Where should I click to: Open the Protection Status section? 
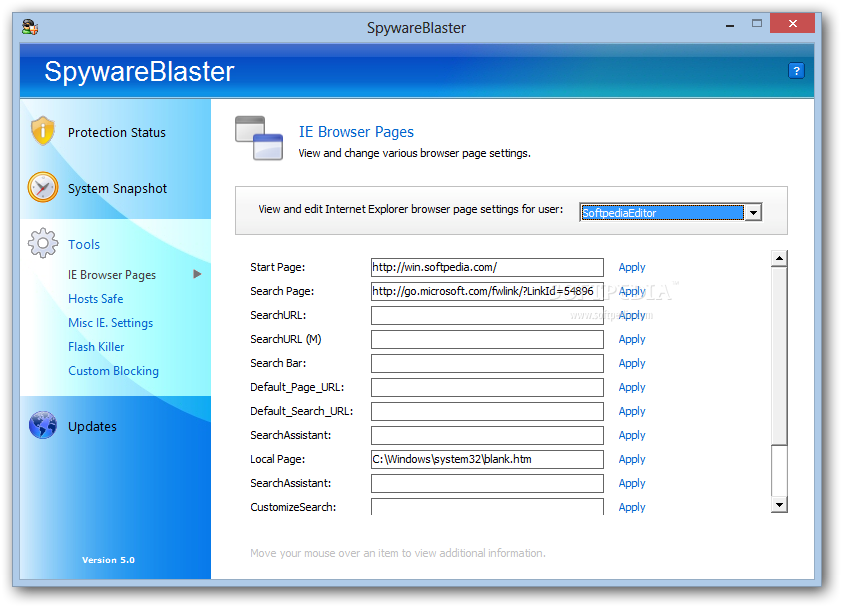tap(117, 132)
